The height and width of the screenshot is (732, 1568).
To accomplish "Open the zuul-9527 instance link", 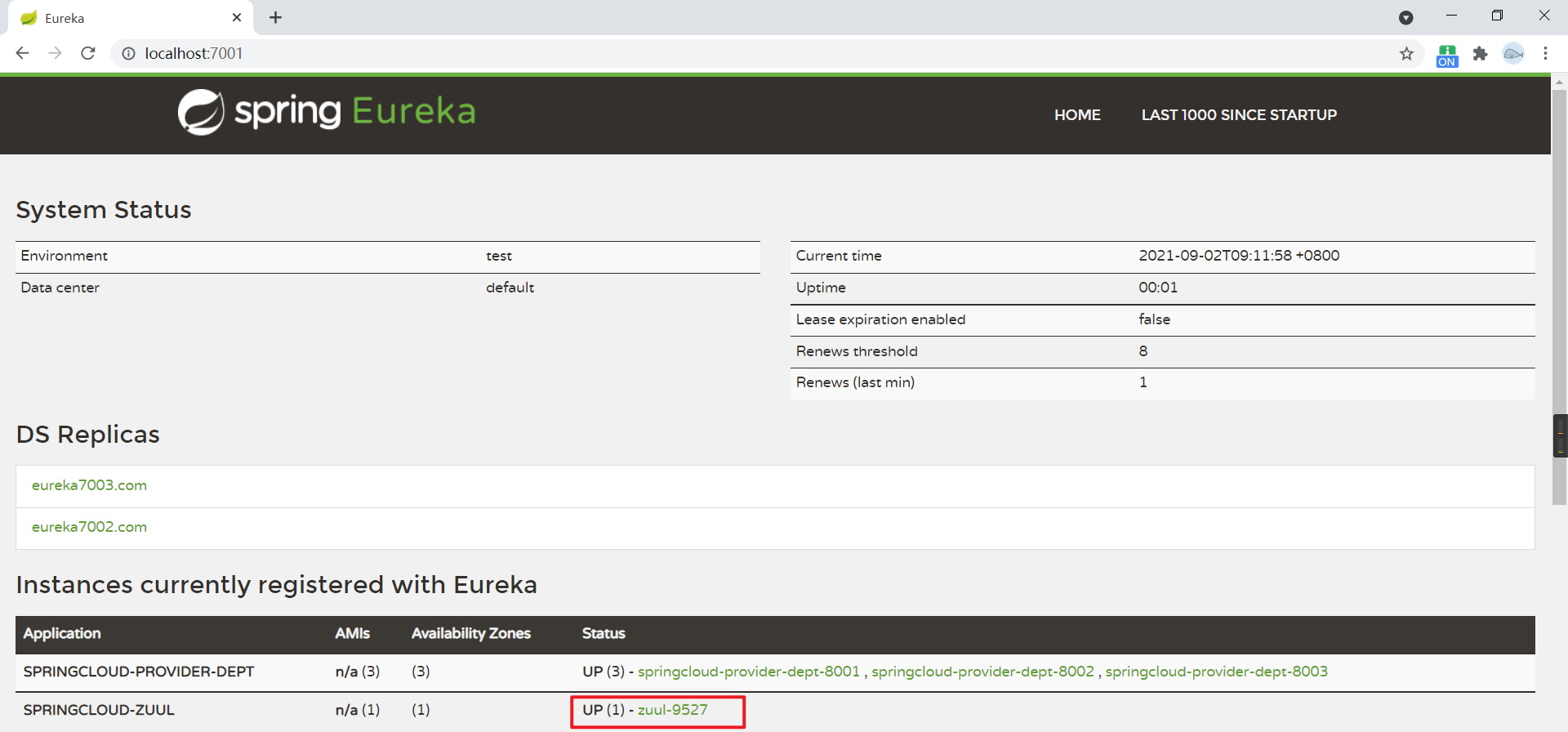I will tap(673, 710).
